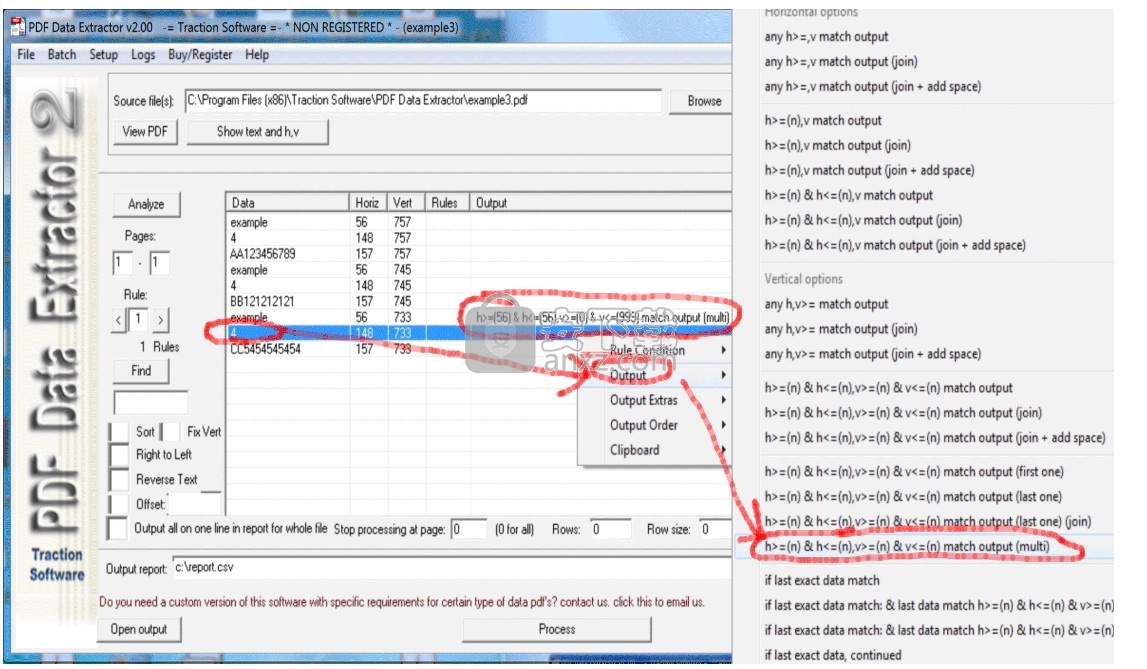Enable Right to Left checkbox

119,455
